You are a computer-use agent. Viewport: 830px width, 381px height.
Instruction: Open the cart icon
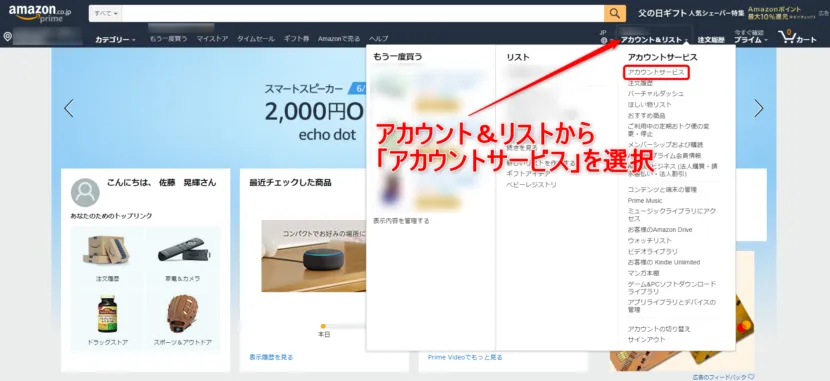(797, 37)
